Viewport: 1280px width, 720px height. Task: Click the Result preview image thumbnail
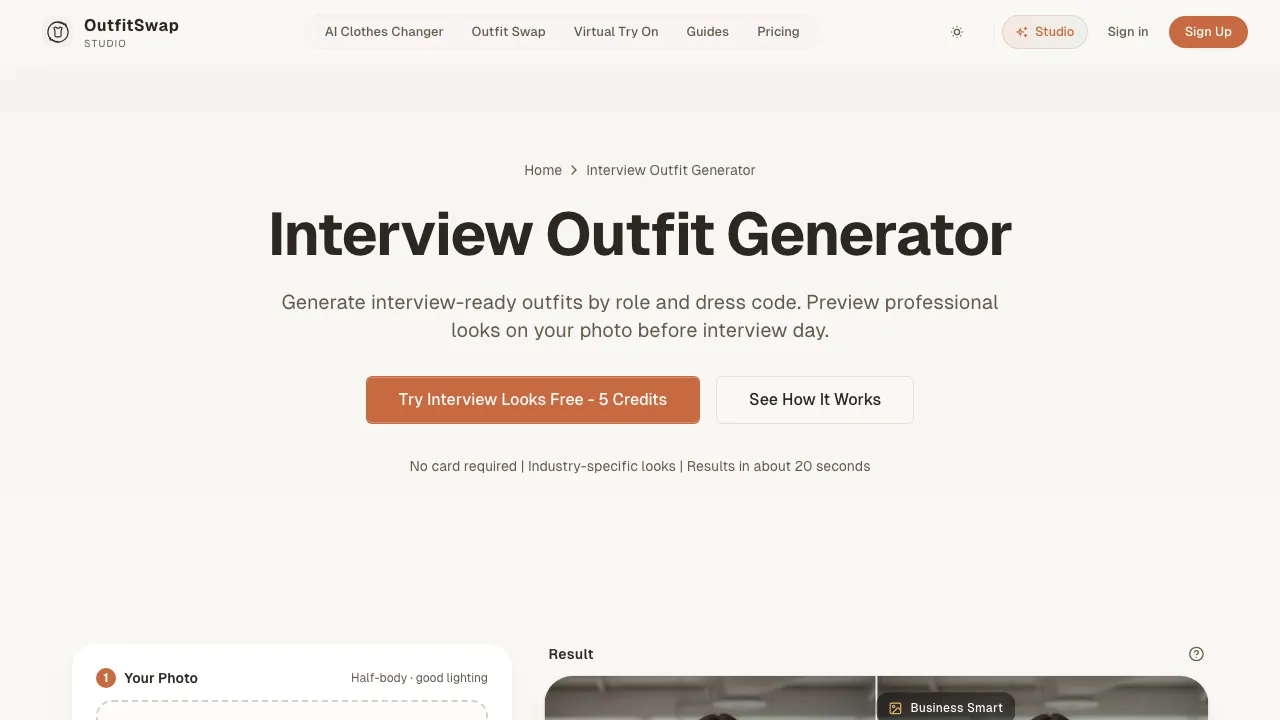[876, 698]
